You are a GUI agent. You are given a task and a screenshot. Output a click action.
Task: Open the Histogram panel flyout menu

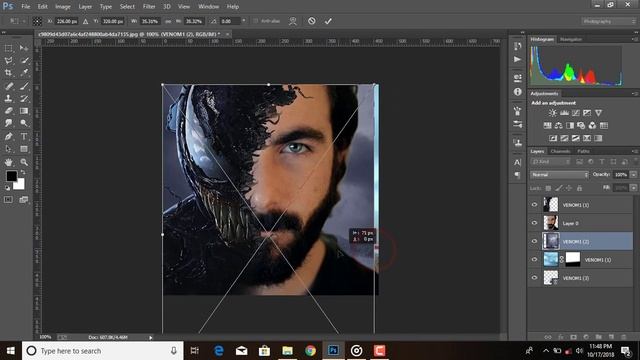pos(635,39)
